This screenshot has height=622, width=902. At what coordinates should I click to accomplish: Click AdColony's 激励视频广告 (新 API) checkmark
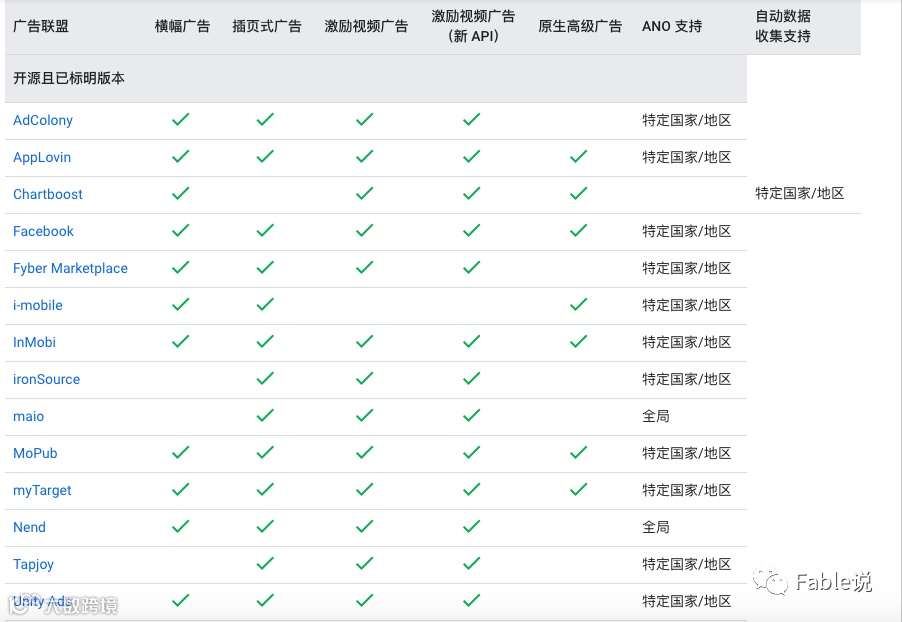pyautogui.click(x=471, y=120)
